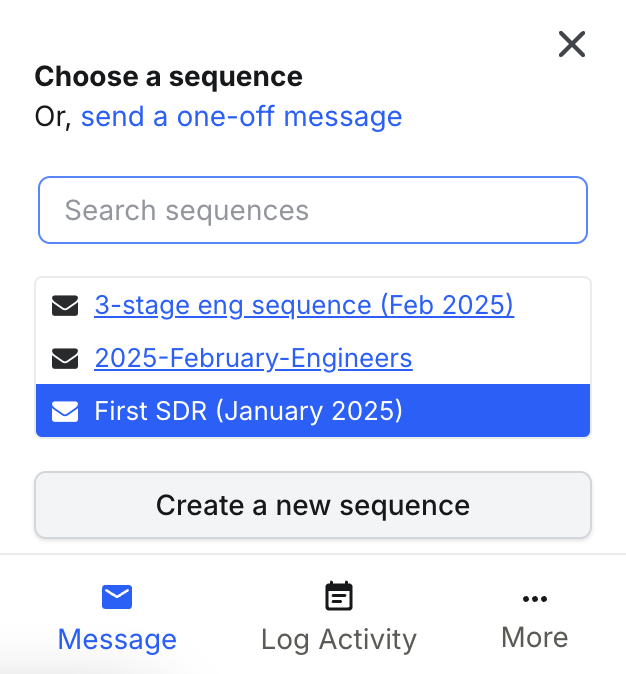Screen dimensions: 626x674
Task: Click the three-dot More icon
Action: (x=535, y=599)
